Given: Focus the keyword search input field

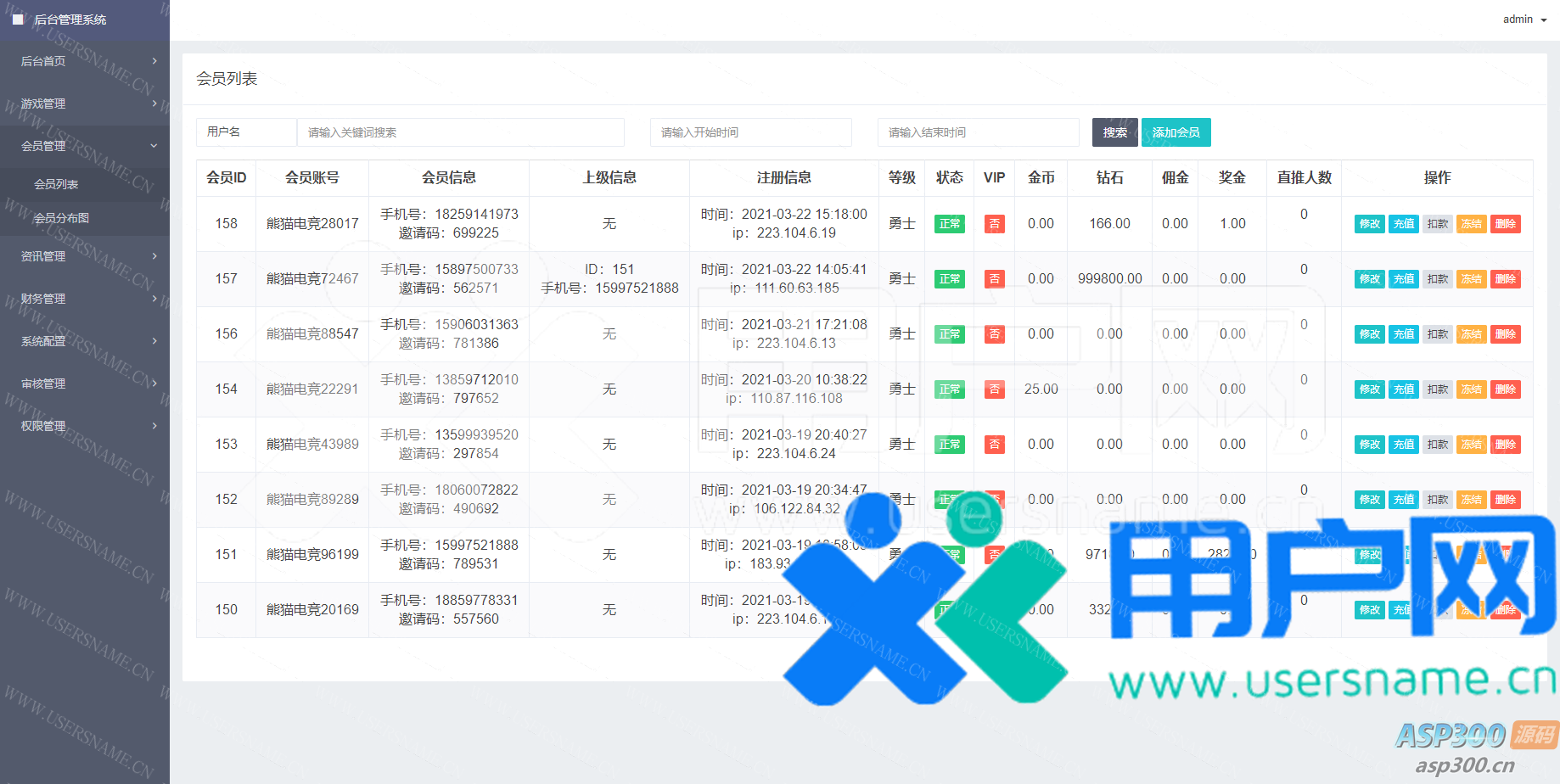Looking at the screenshot, I should point(460,132).
